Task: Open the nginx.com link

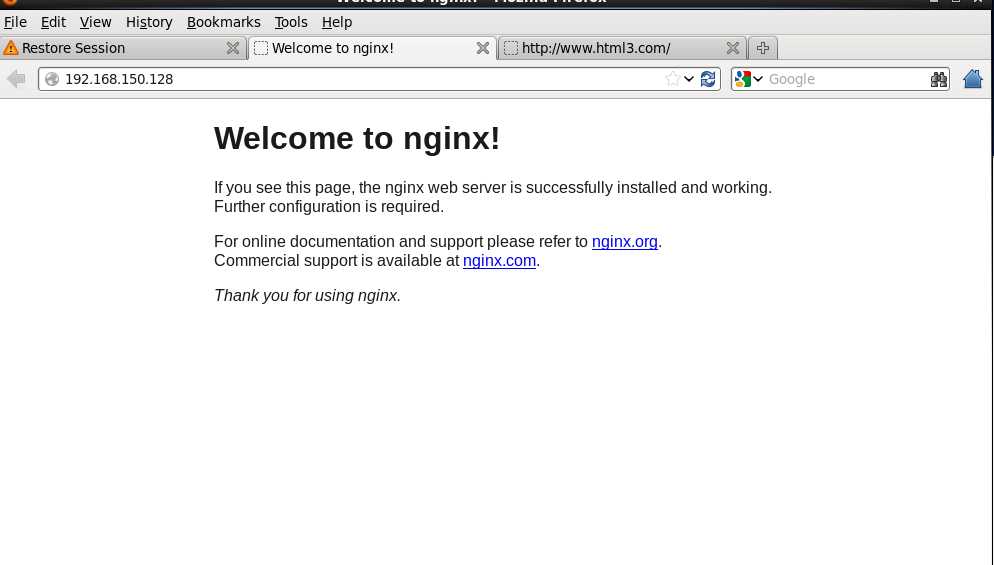Action: pyautogui.click(x=500, y=261)
